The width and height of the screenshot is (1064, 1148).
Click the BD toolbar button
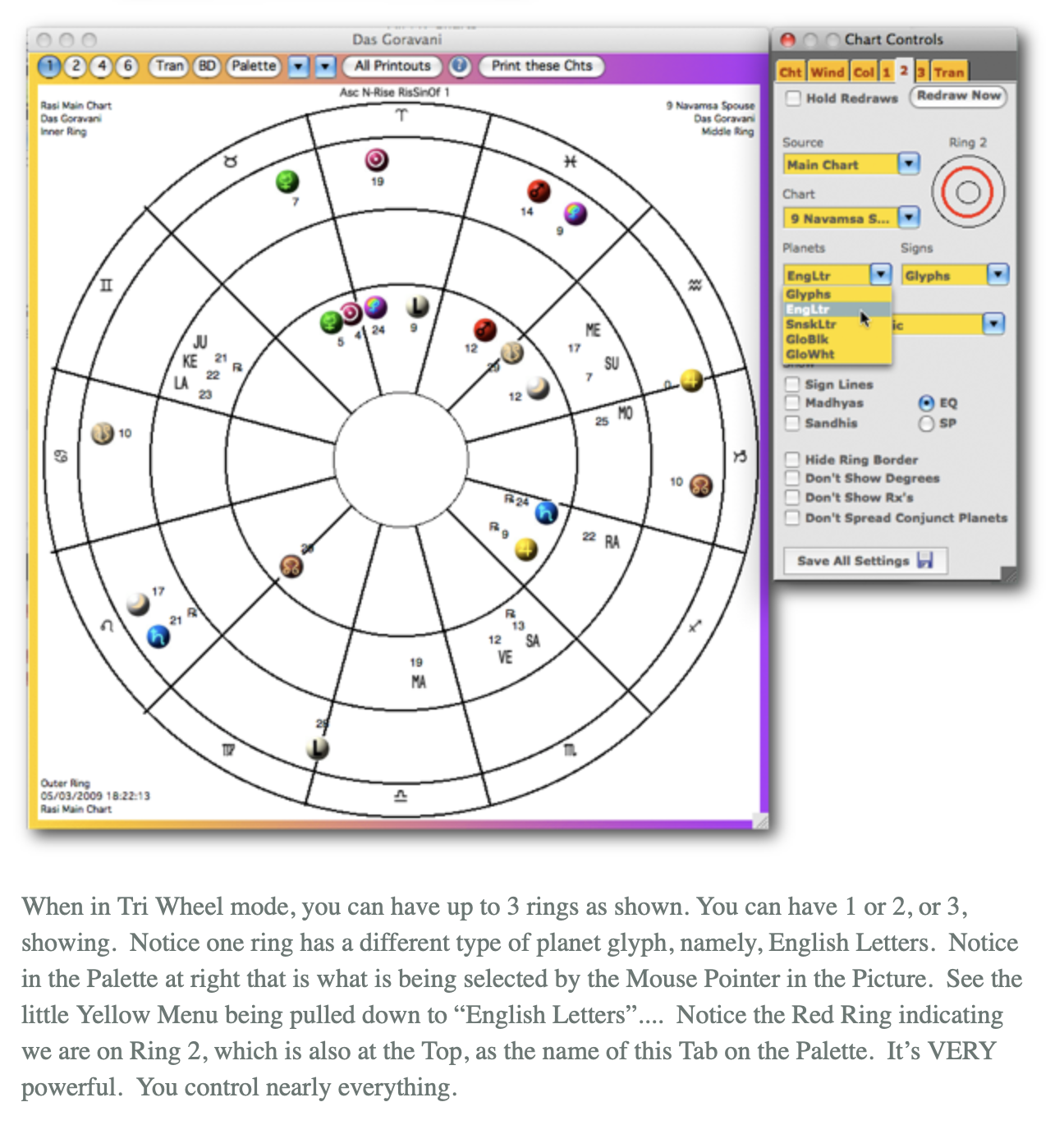click(x=207, y=67)
